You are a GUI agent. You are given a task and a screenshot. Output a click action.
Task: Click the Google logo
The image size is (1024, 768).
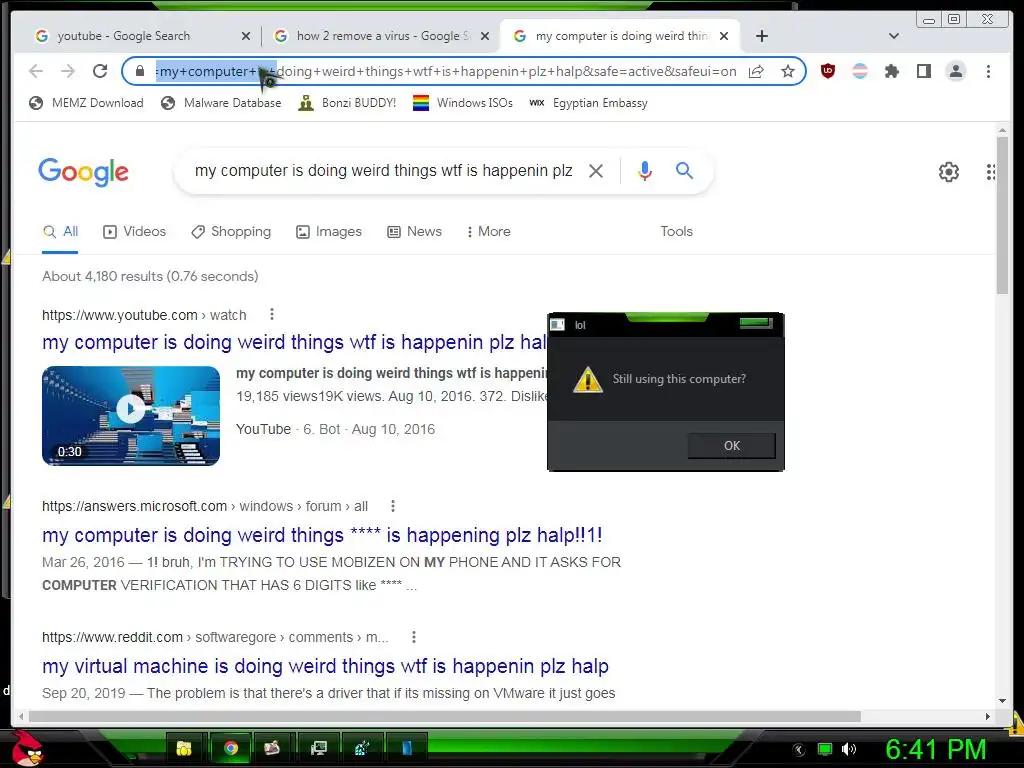click(84, 172)
